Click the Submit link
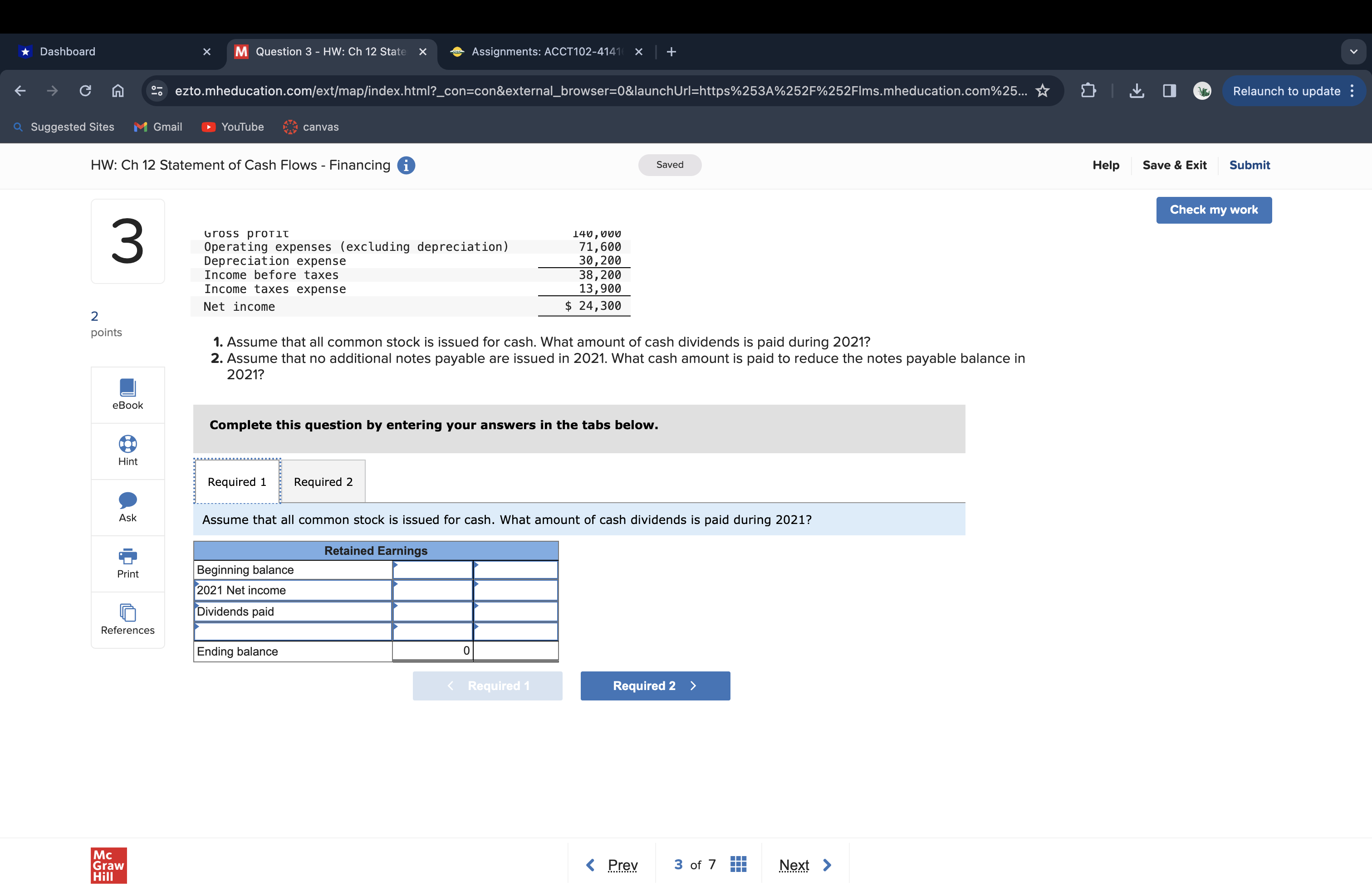The image size is (1372, 891). coord(1249,166)
